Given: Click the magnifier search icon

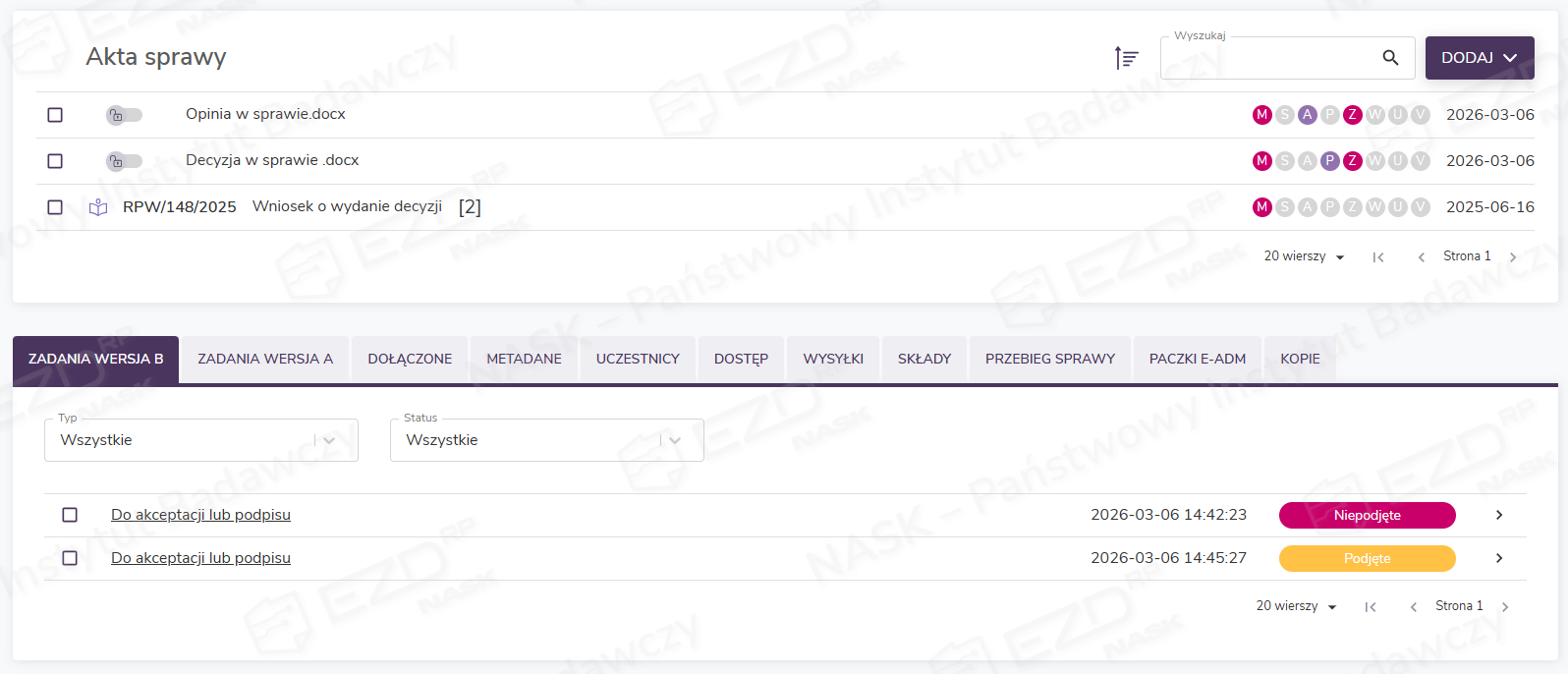Looking at the screenshot, I should coord(1390,58).
